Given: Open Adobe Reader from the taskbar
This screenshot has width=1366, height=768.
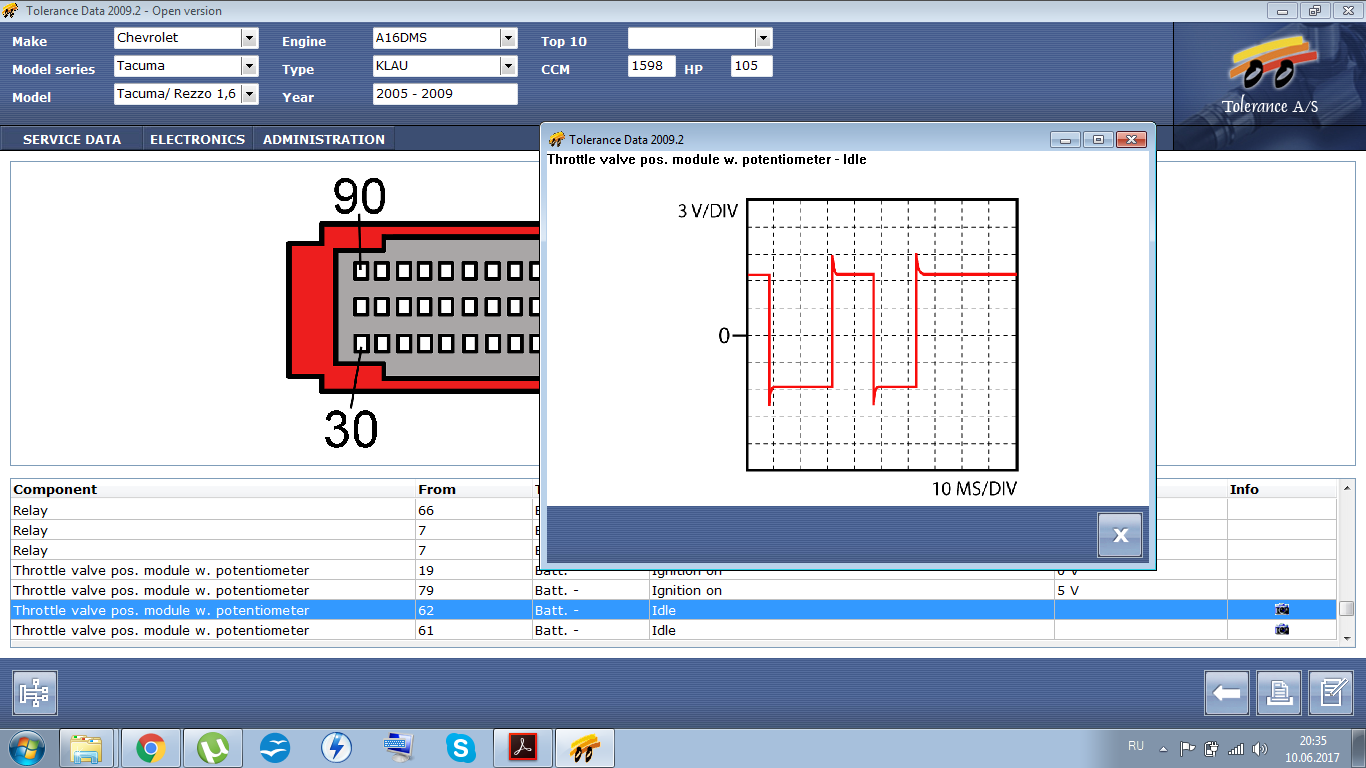Looking at the screenshot, I should point(522,747).
